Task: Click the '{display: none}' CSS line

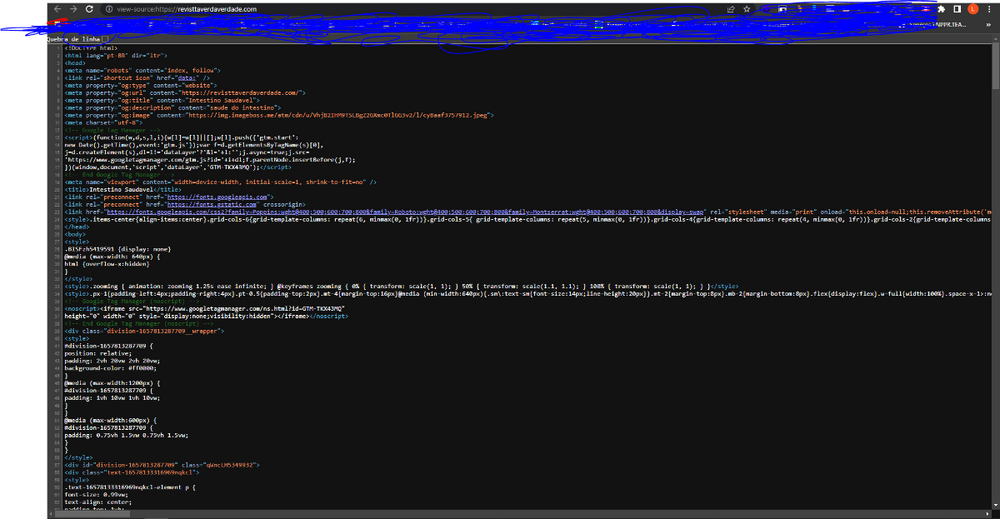Action: pos(117,249)
